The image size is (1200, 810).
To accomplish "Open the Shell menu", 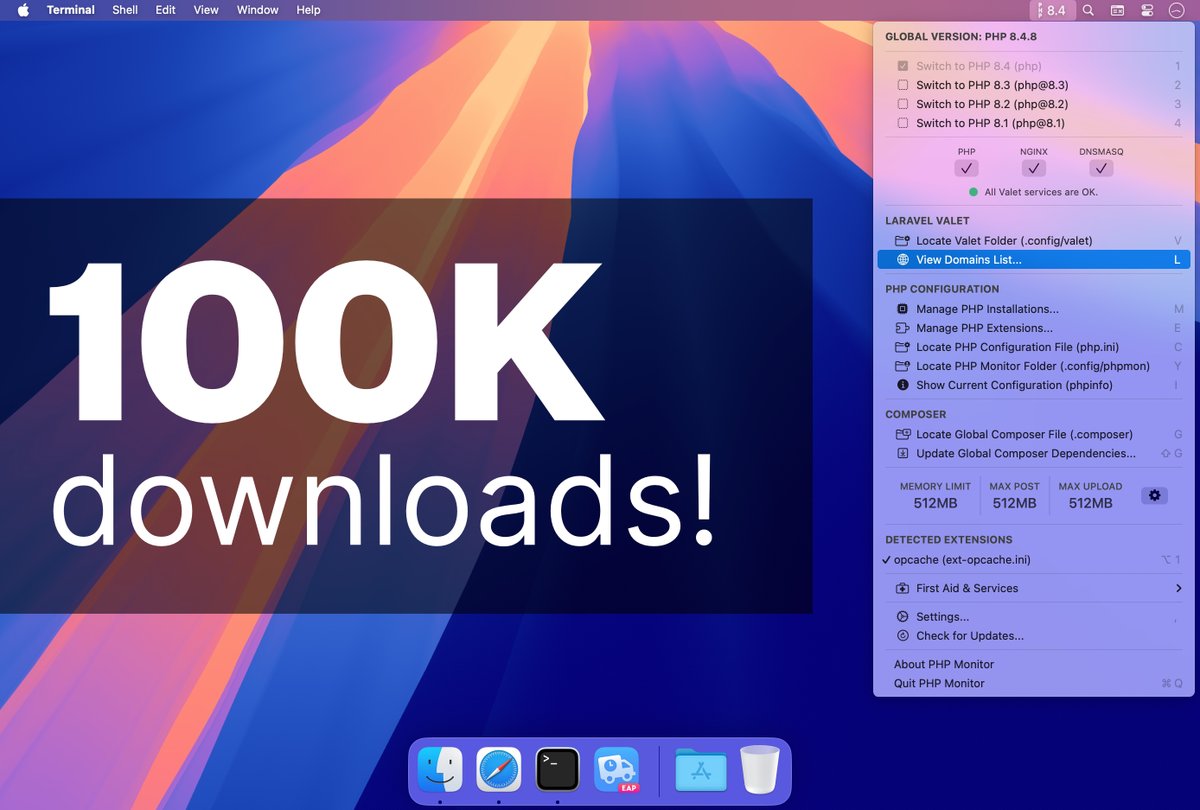I will [125, 10].
